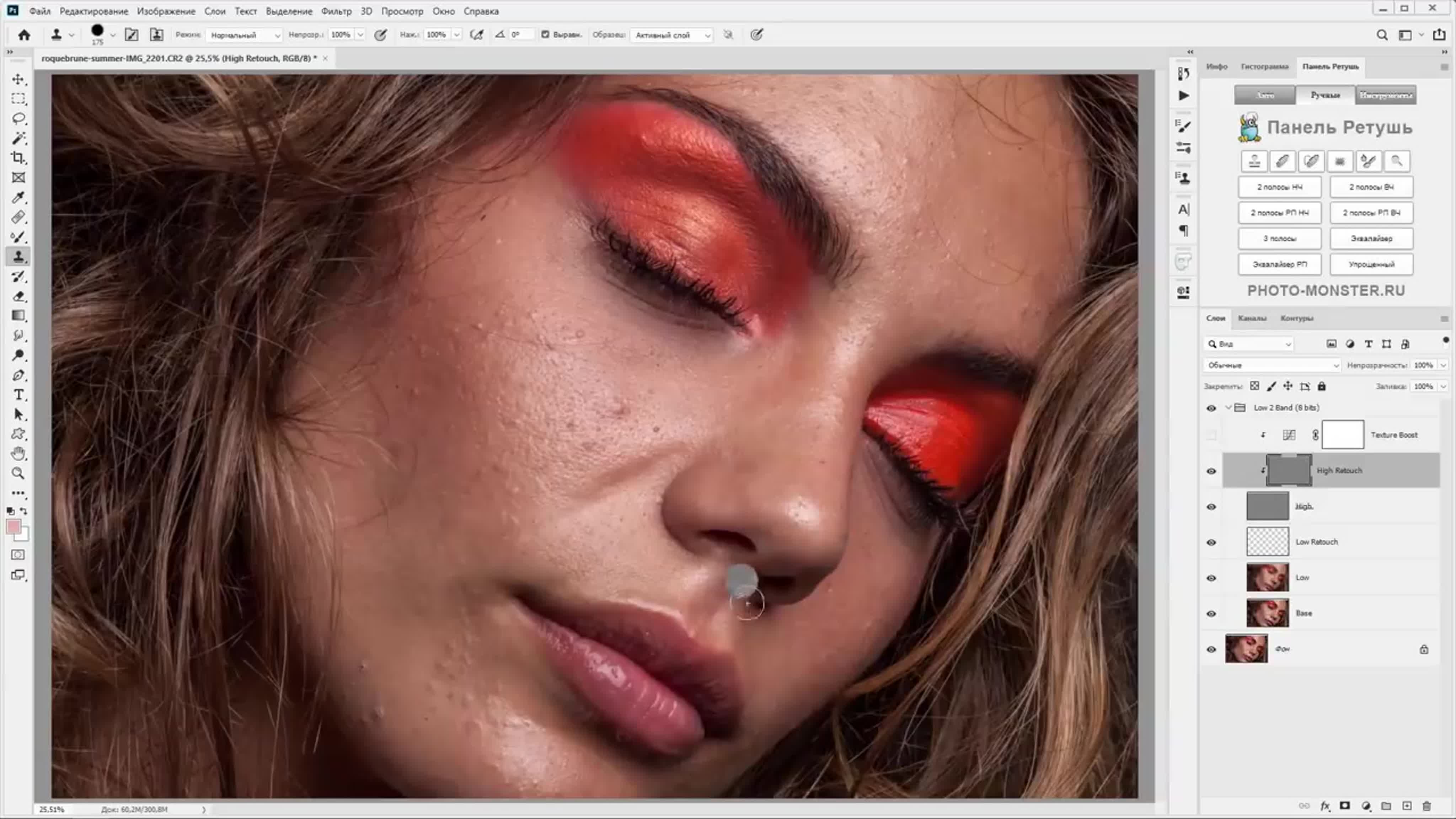Toggle the Aligned checkbox in options bar
Image resolution: width=1456 pixels, height=819 pixels.
click(545, 34)
